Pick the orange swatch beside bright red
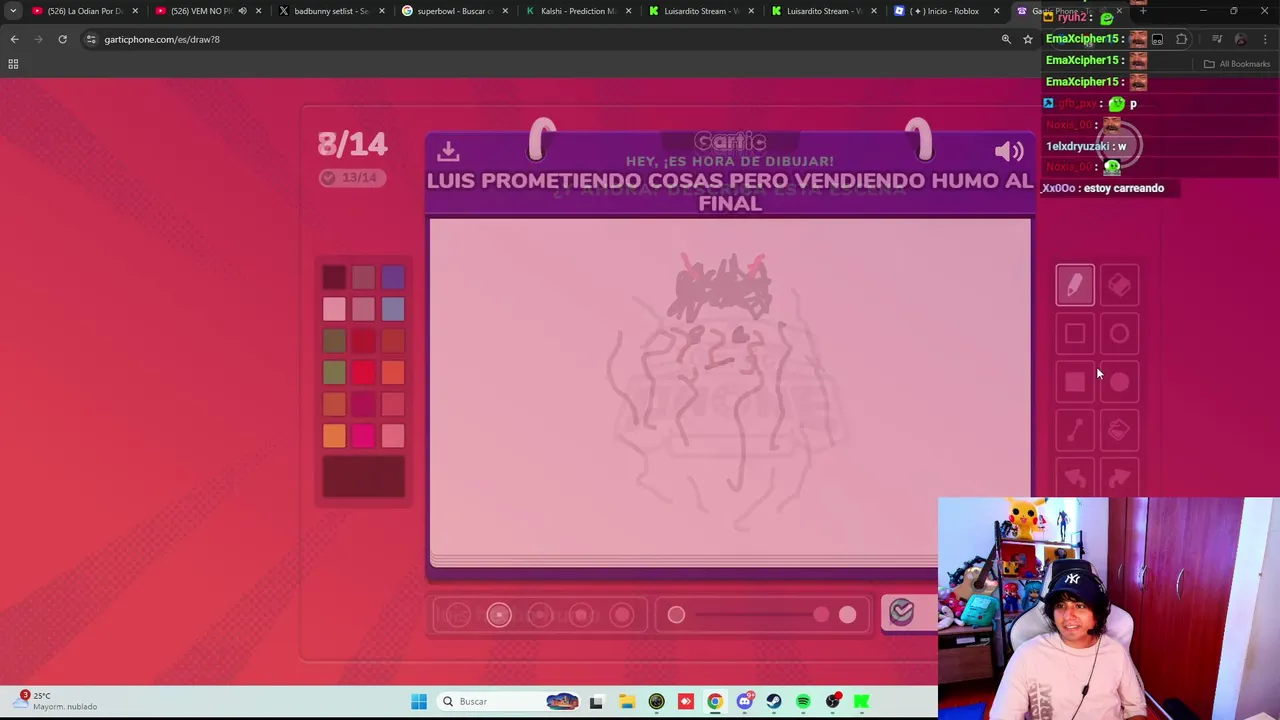Image resolution: width=1280 pixels, height=720 pixels. tap(392, 373)
